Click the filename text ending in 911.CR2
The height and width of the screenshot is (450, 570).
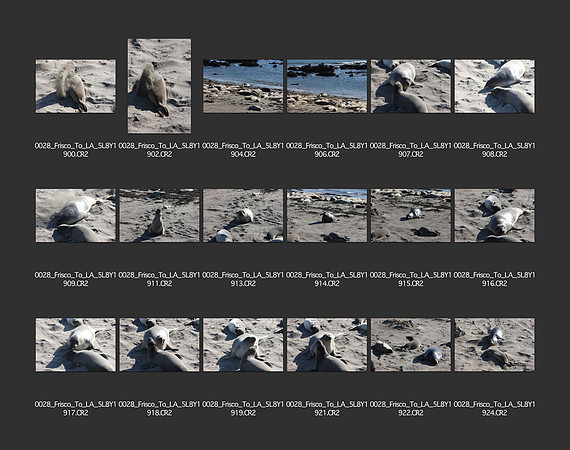159,279
